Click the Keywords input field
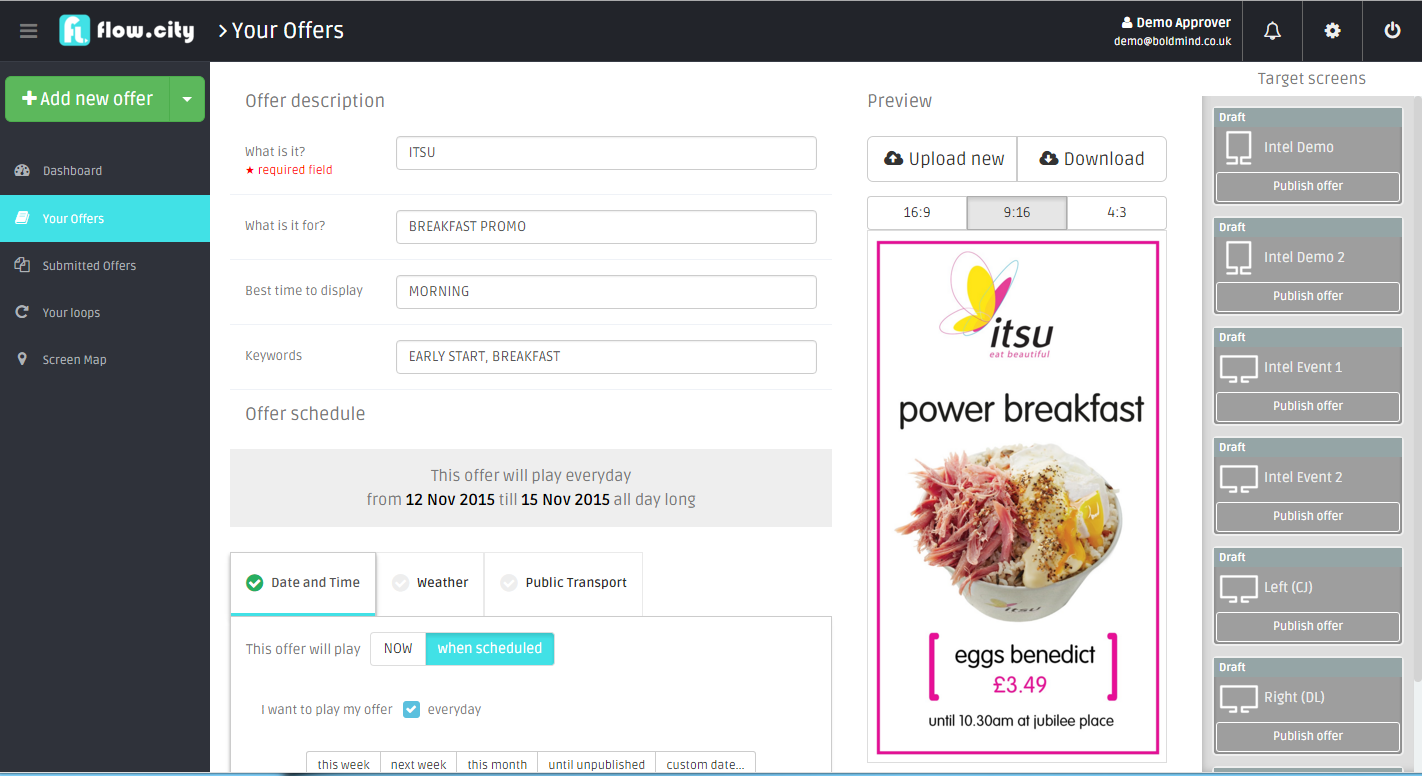Screen dimensions: 1422x776 [x=606, y=357]
